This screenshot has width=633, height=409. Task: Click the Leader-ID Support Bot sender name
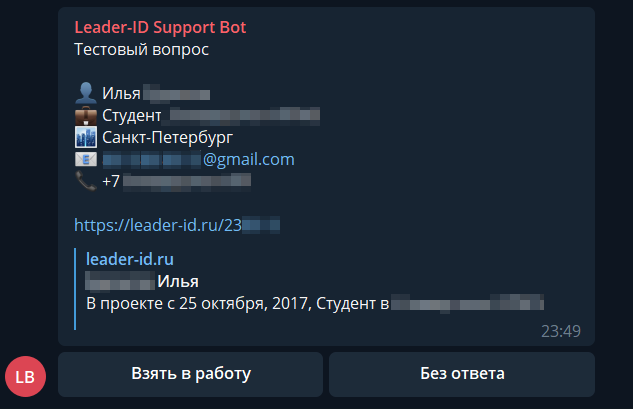(x=160, y=27)
